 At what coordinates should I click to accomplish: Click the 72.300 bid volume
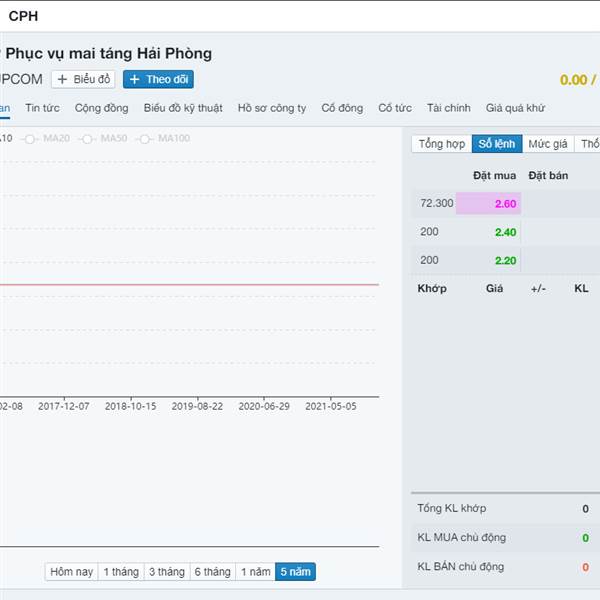[437, 203]
